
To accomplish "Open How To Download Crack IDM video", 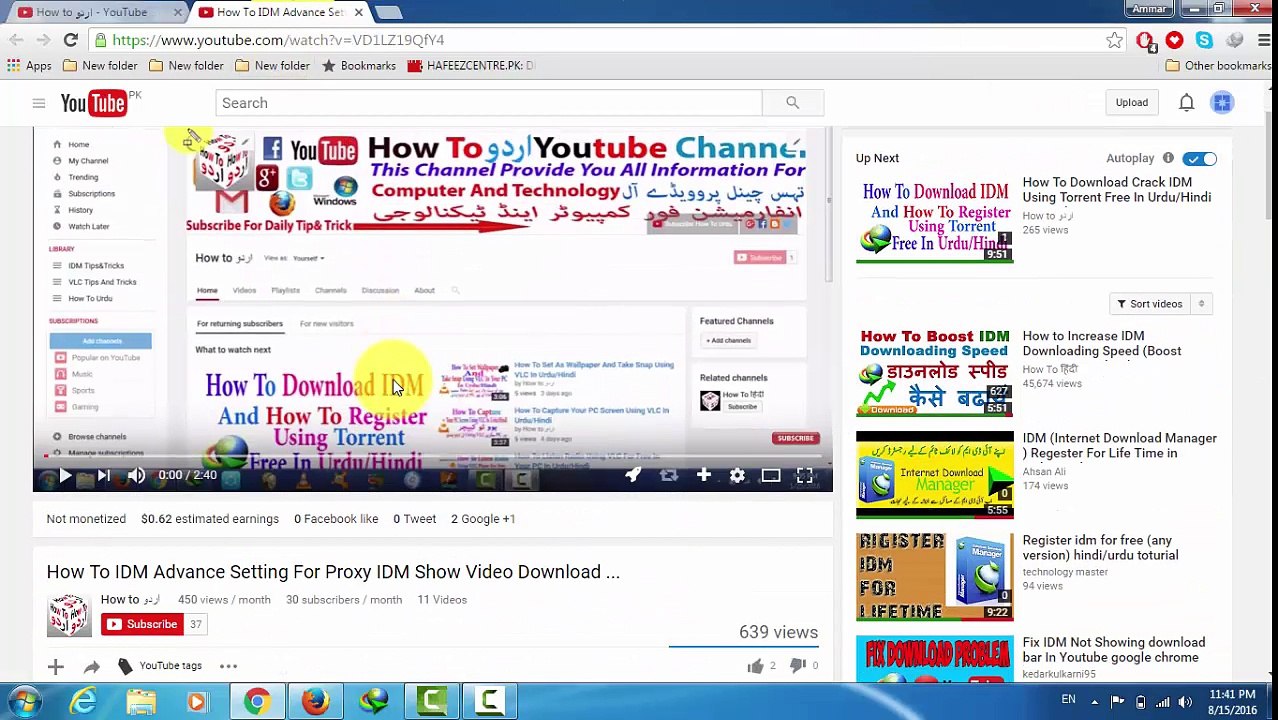I will 1116,190.
